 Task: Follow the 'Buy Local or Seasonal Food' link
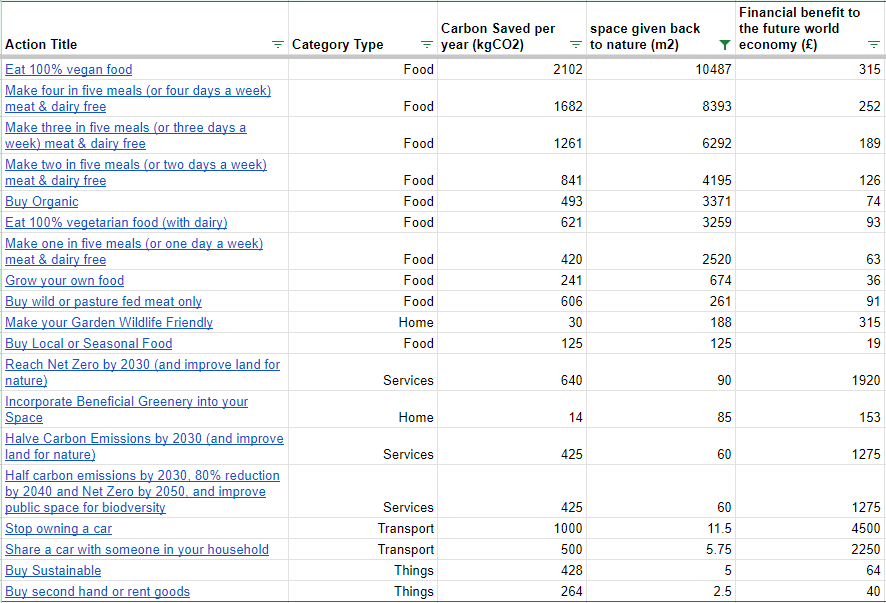coord(89,343)
